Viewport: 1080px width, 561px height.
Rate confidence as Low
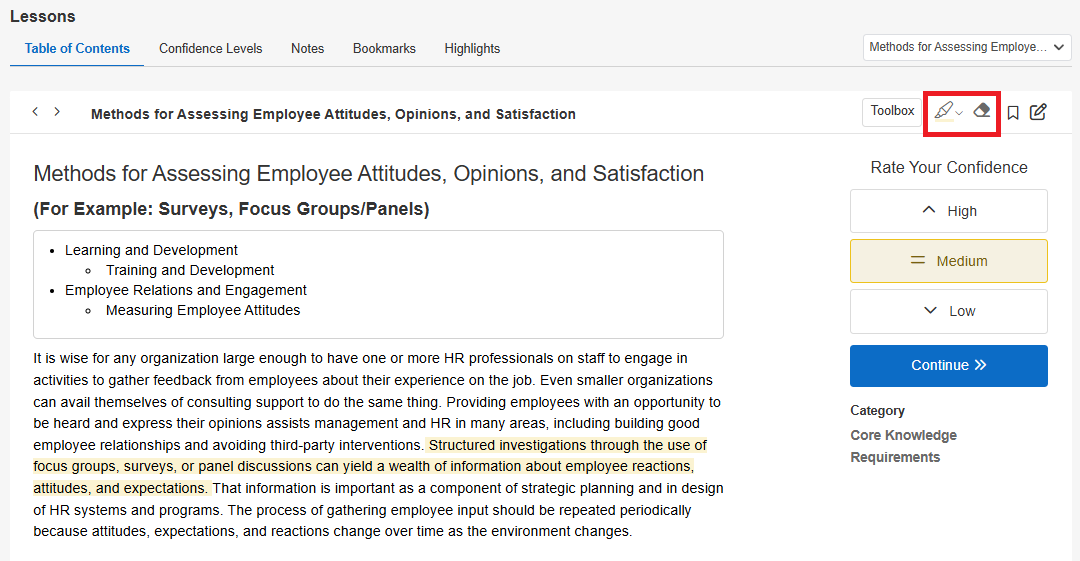click(948, 311)
